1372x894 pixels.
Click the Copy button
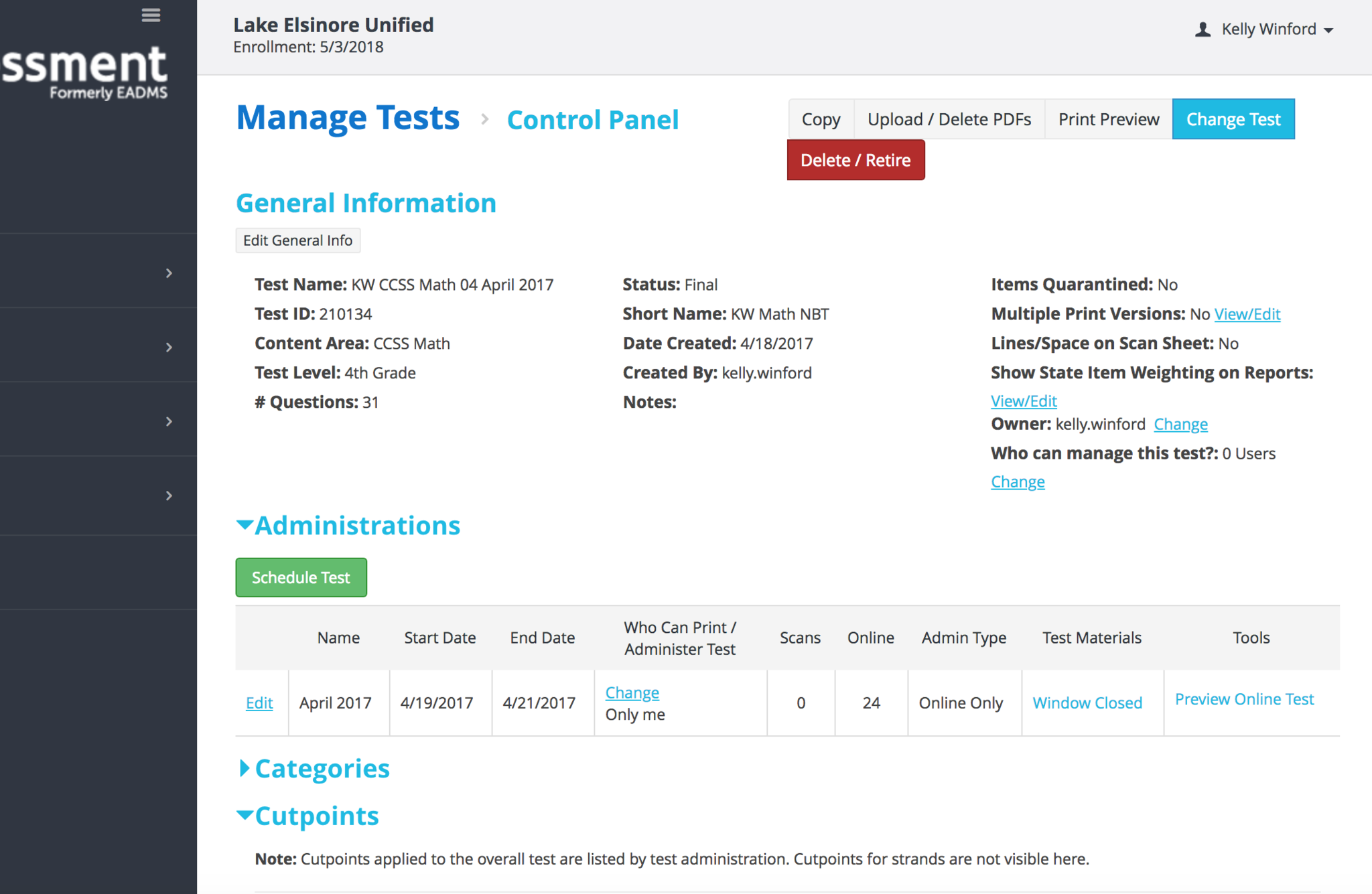(x=821, y=119)
